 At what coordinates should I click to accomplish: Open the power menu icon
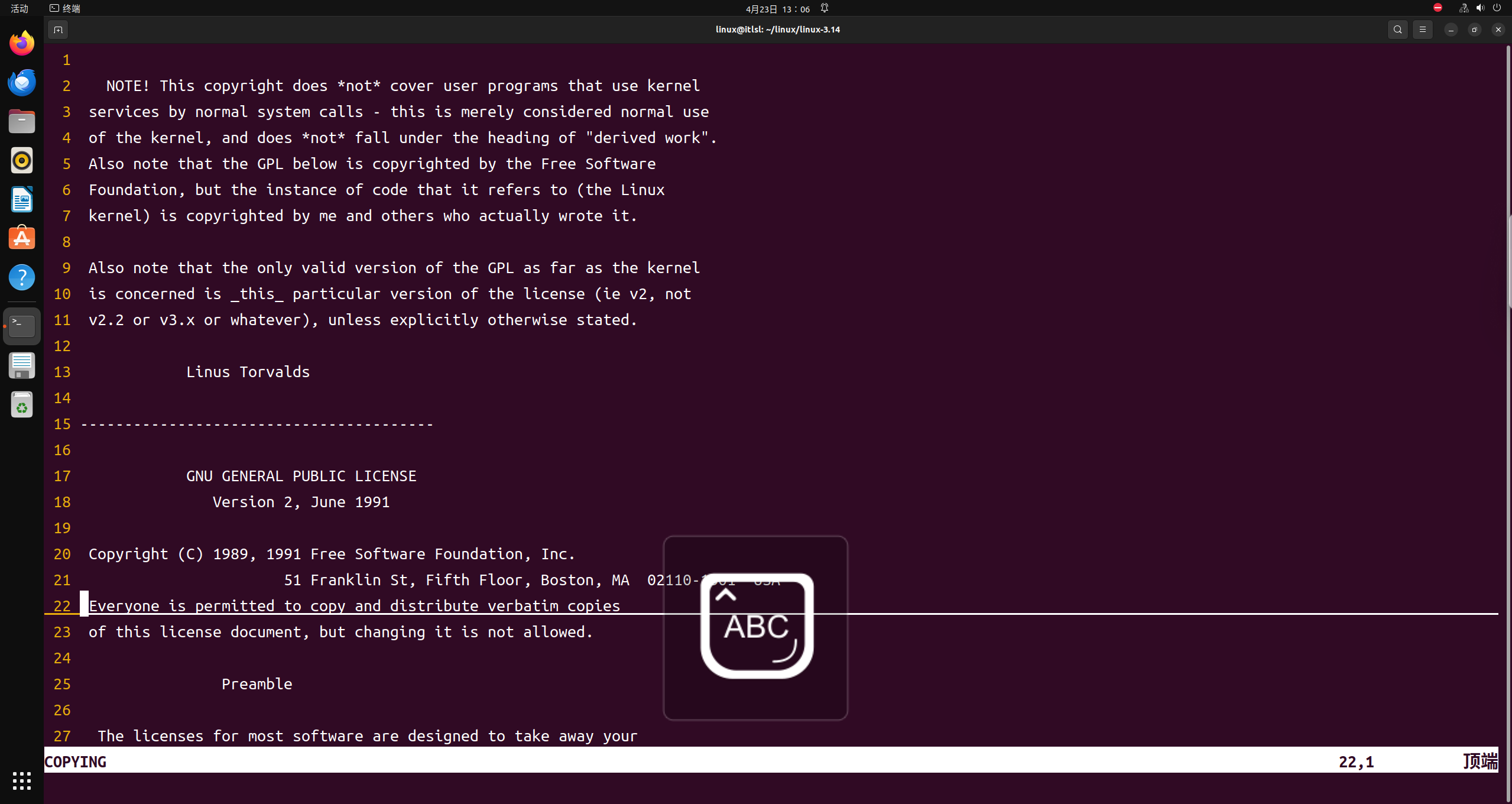point(1497,8)
